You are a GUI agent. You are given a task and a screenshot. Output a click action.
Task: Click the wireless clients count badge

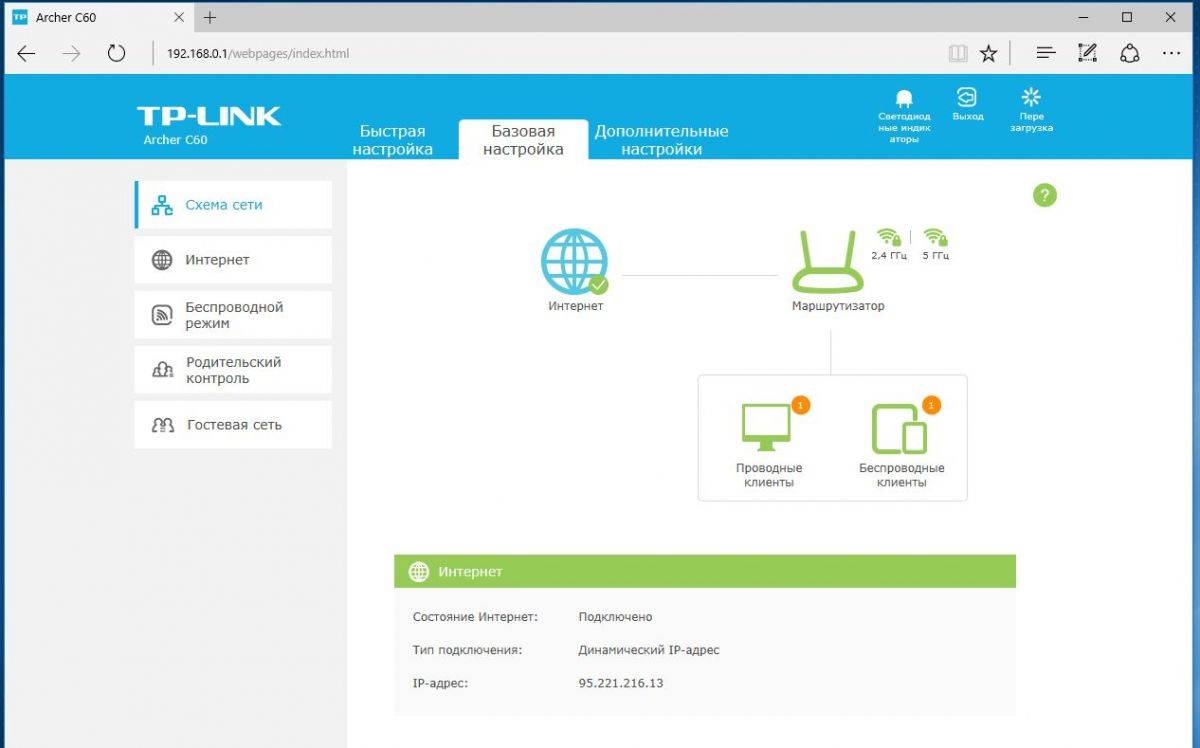click(931, 405)
